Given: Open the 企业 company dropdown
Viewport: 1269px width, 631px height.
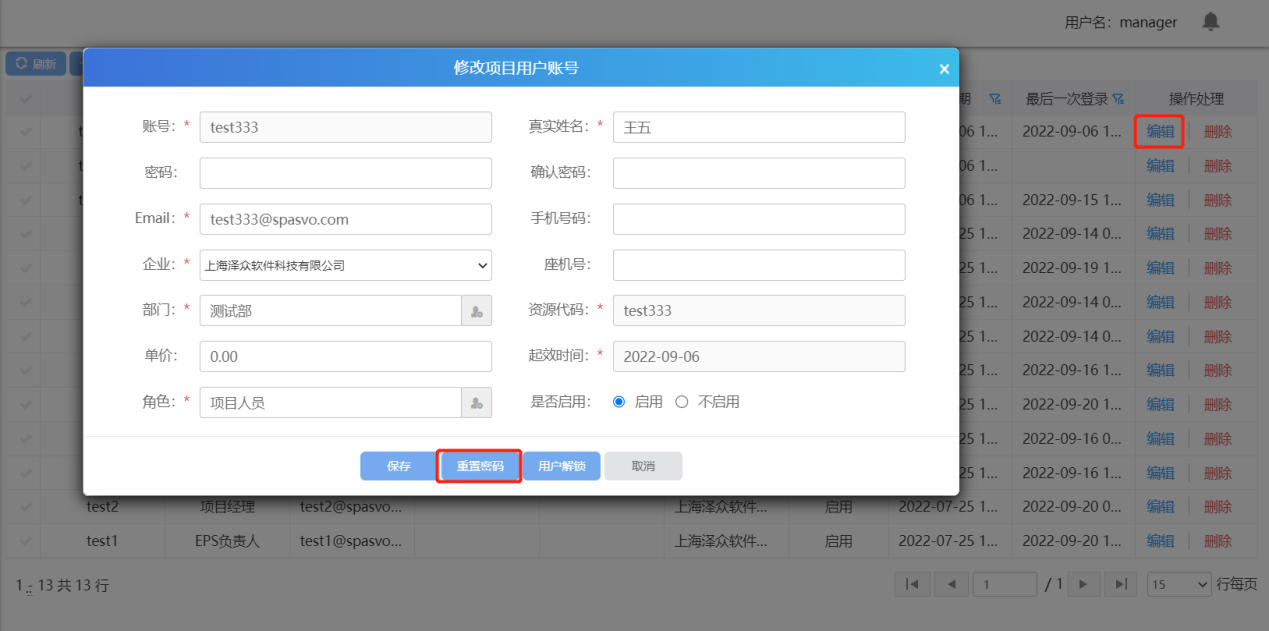Looking at the screenshot, I should tap(345, 265).
